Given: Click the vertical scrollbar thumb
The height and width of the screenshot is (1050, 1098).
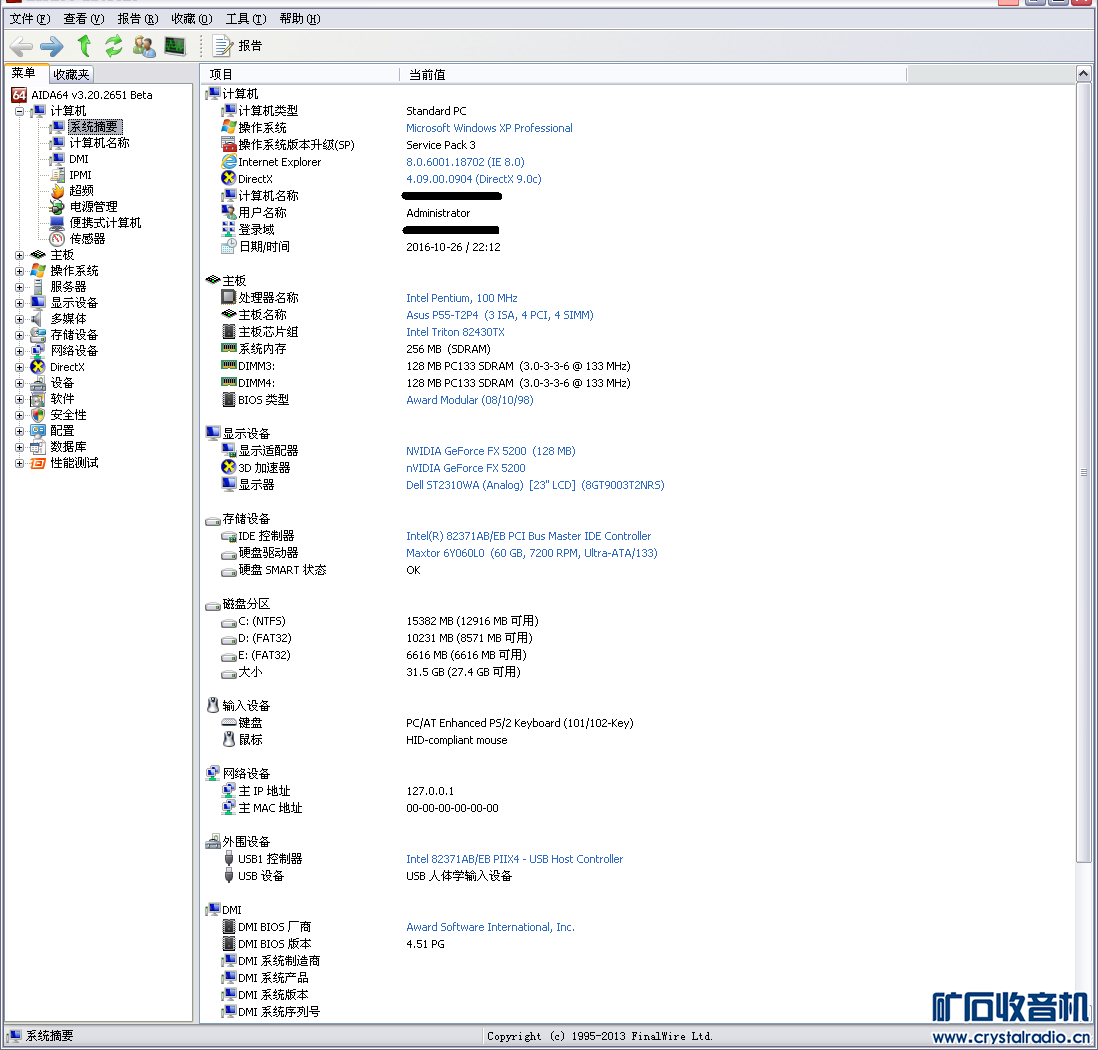Looking at the screenshot, I should pos(1083,473).
